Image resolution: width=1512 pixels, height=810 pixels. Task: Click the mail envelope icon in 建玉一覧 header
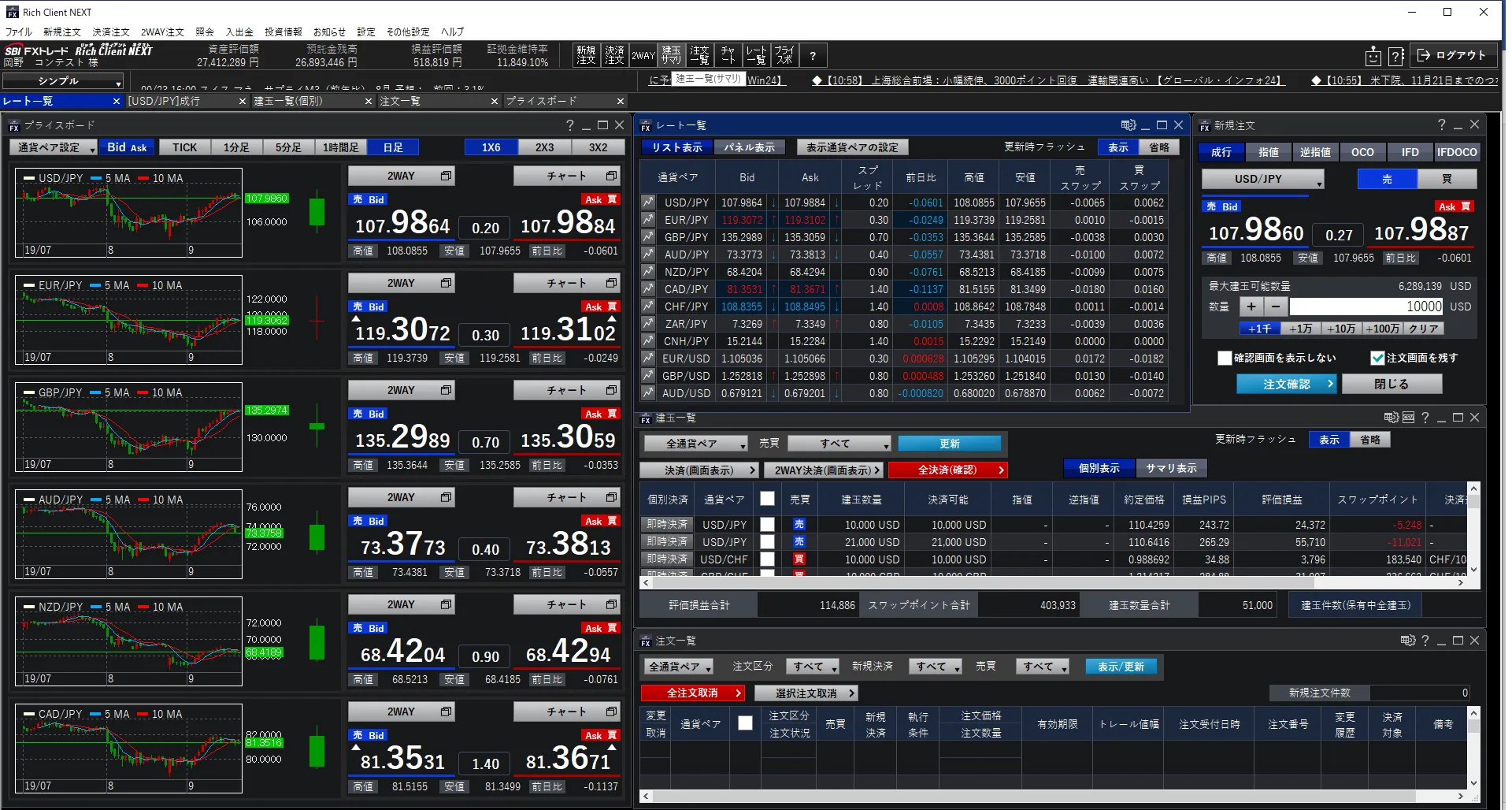click(1408, 418)
